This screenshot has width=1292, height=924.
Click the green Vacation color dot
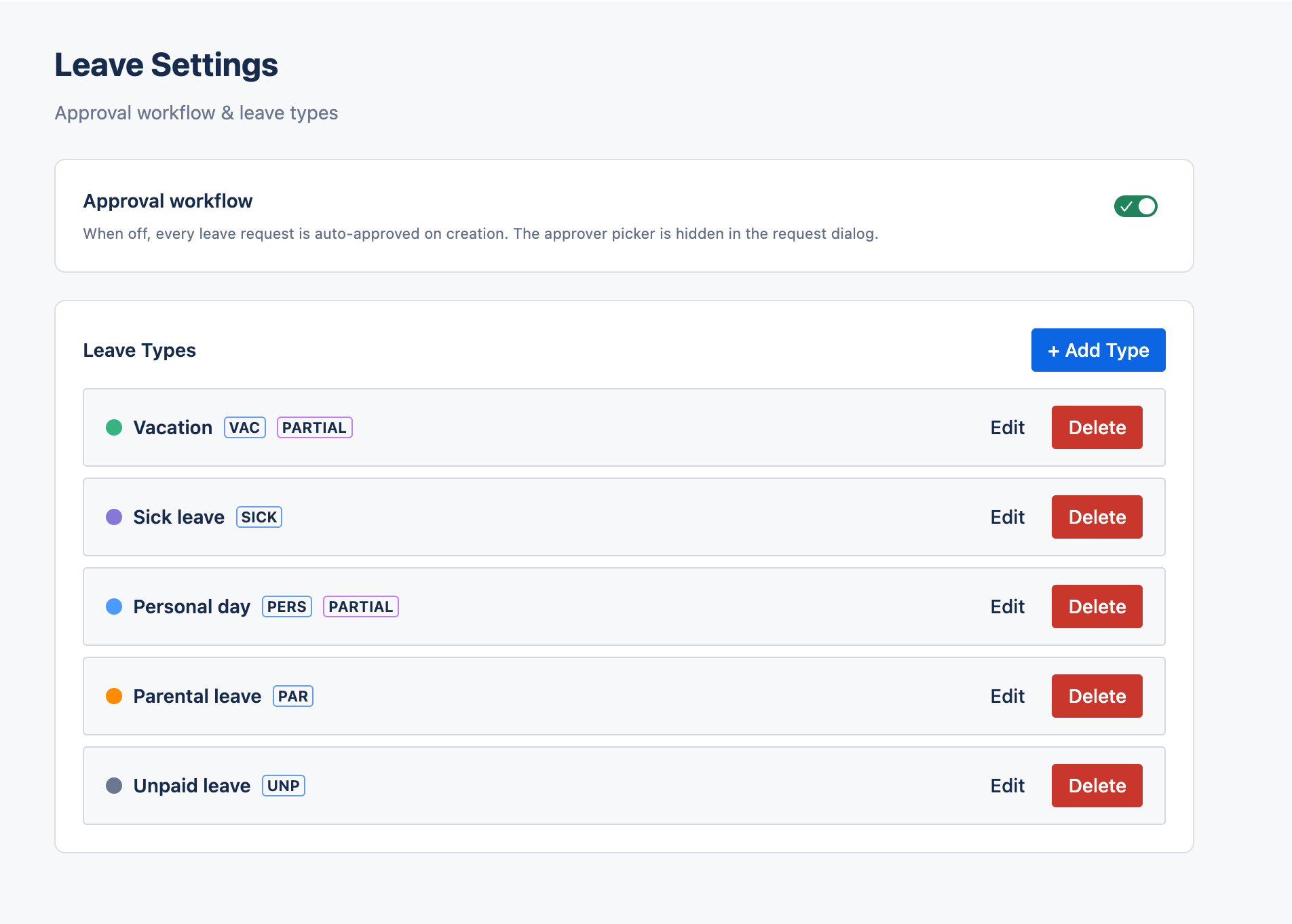point(114,427)
